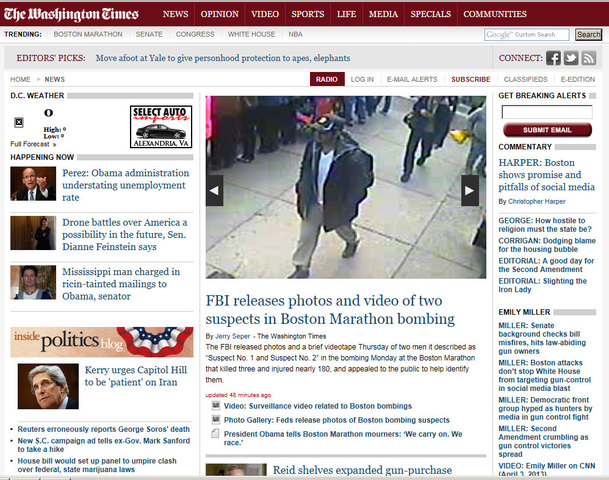This screenshot has width=609, height=480.
Task: Open the SPECIALS menu
Action: click(x=431, y=14)
